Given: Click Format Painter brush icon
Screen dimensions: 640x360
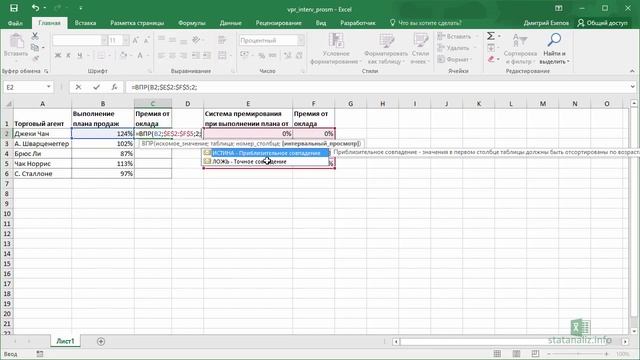Looking at the screenshot, I should pyautogui.click(x=35, y=59).
